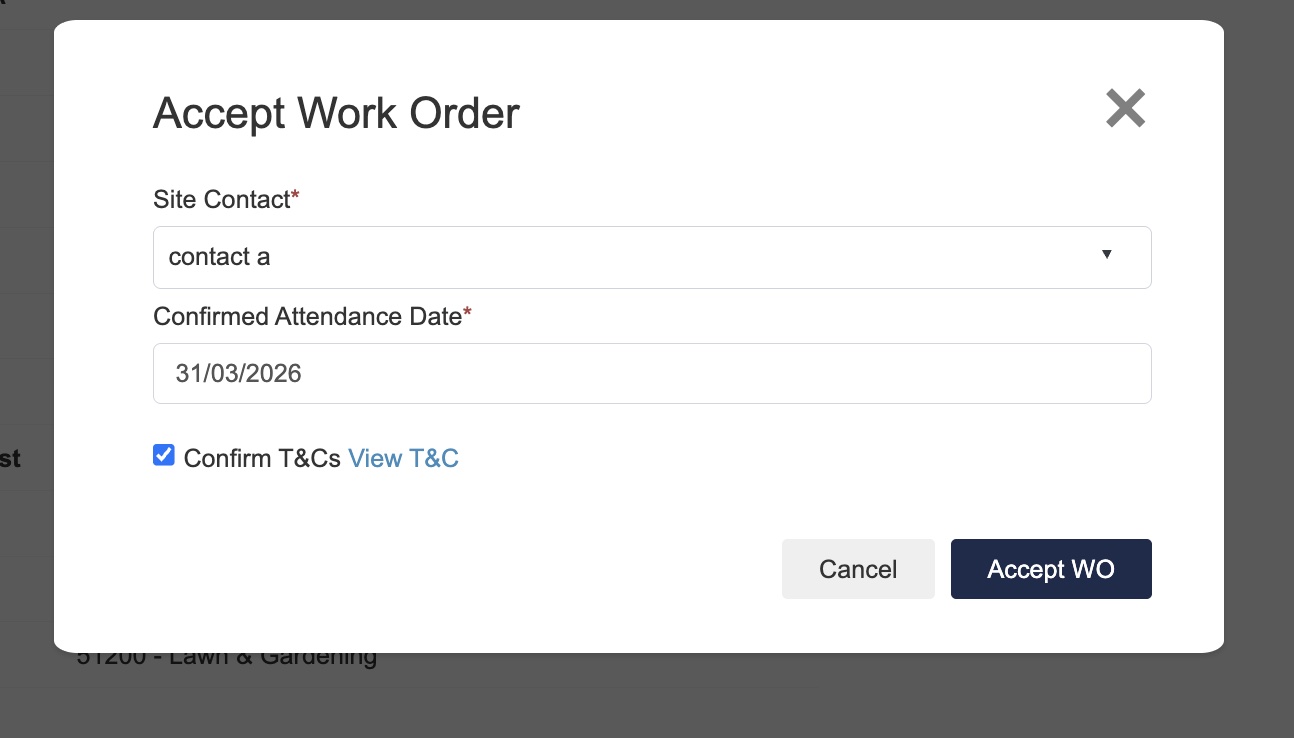1294x738 pixels.
Task: Click the blank area below the dialog title
Action: click(650, 160)
